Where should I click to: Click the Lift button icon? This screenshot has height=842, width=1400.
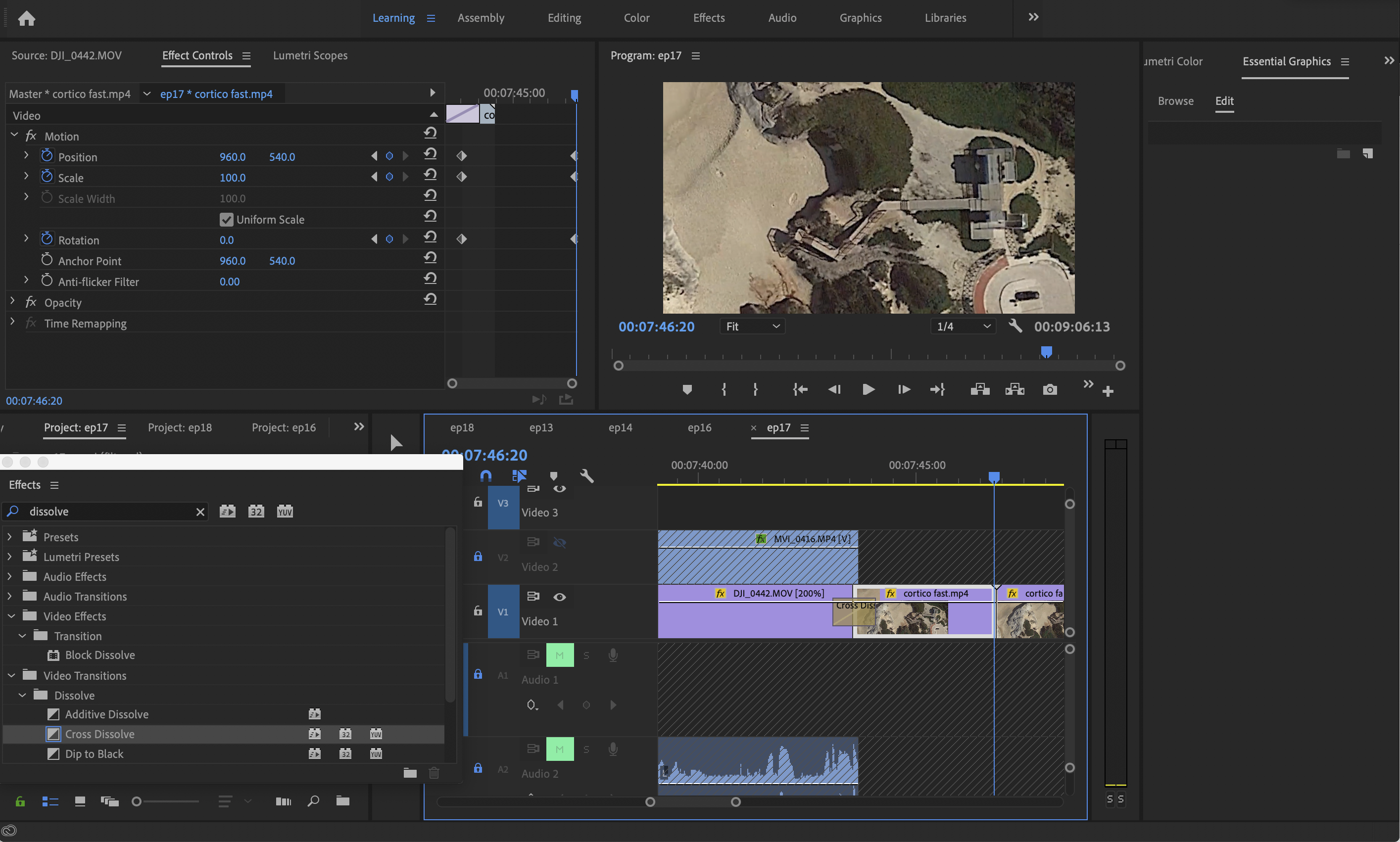coord(980,390)
